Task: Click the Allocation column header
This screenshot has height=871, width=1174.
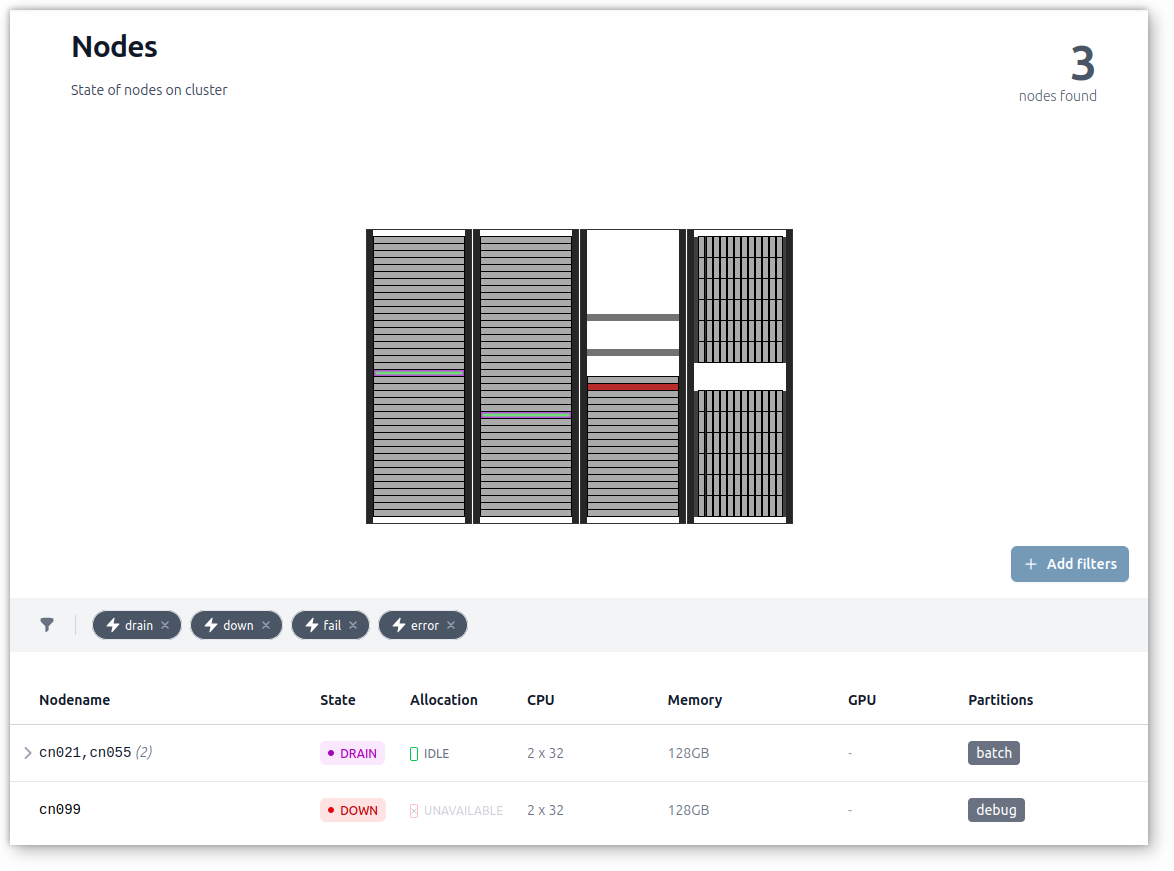Action: [x=443, y=699]
